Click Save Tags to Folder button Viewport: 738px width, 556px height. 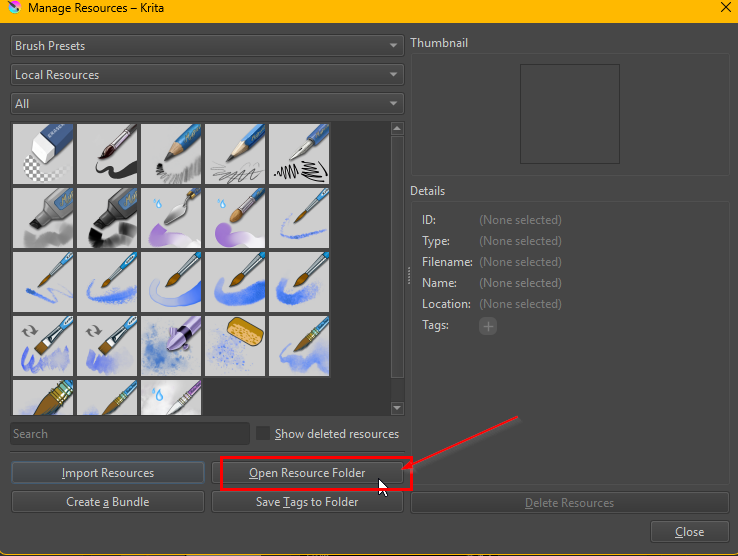coord(307,502)
